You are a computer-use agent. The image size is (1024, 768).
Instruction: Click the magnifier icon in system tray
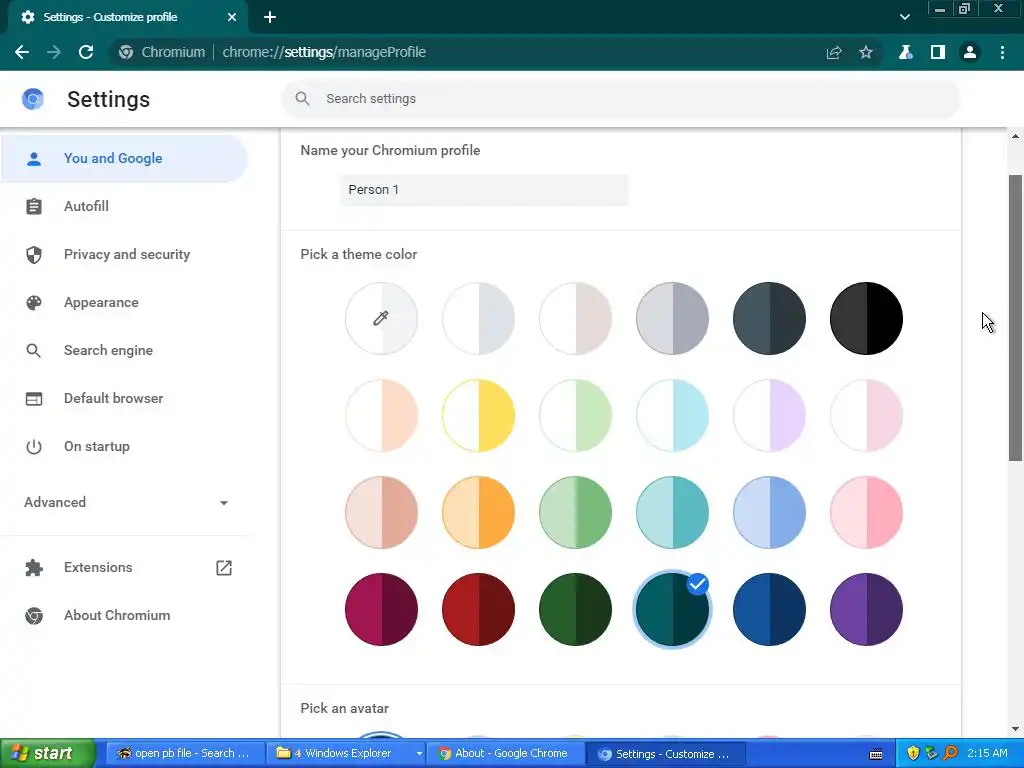click(950, 754)
